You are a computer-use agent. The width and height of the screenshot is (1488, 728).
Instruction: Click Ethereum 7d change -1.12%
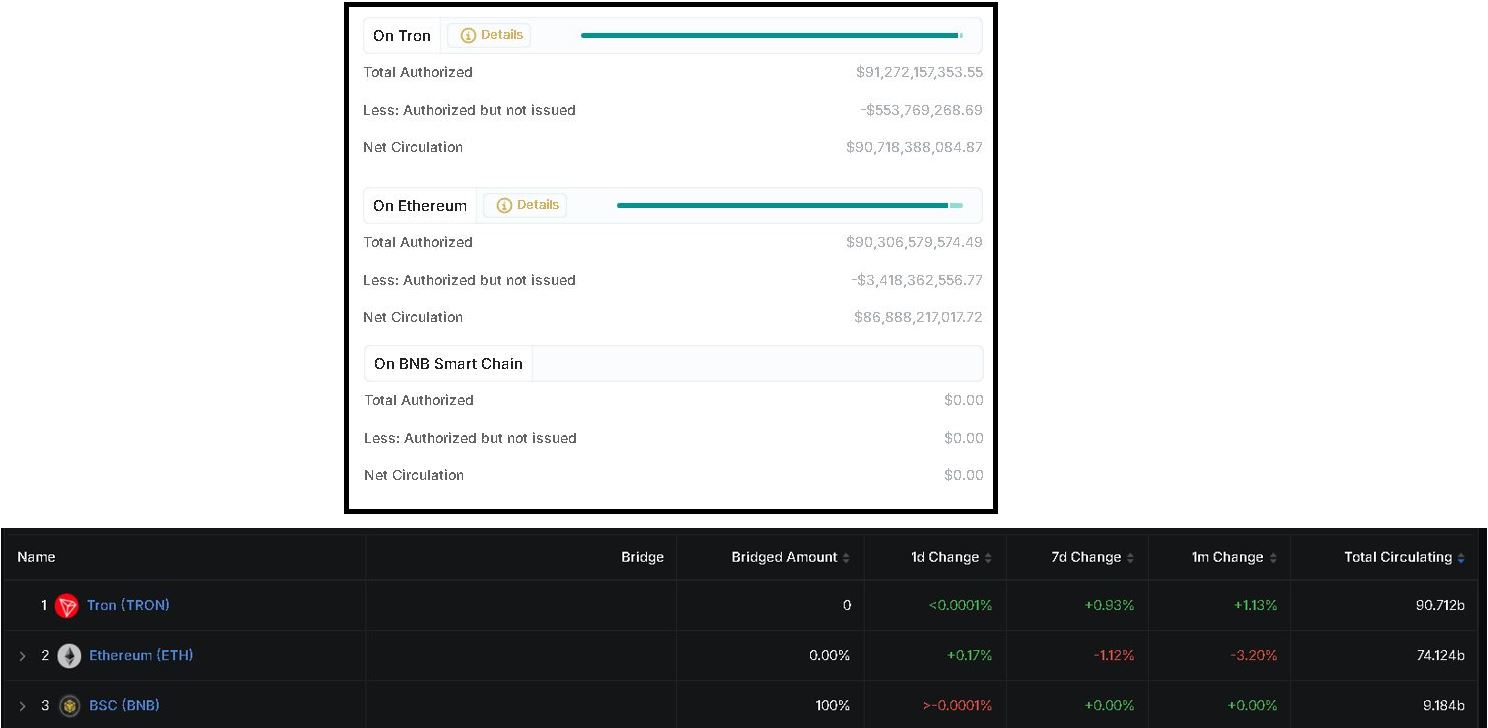pyautogui.click(x=1114, y=655)
